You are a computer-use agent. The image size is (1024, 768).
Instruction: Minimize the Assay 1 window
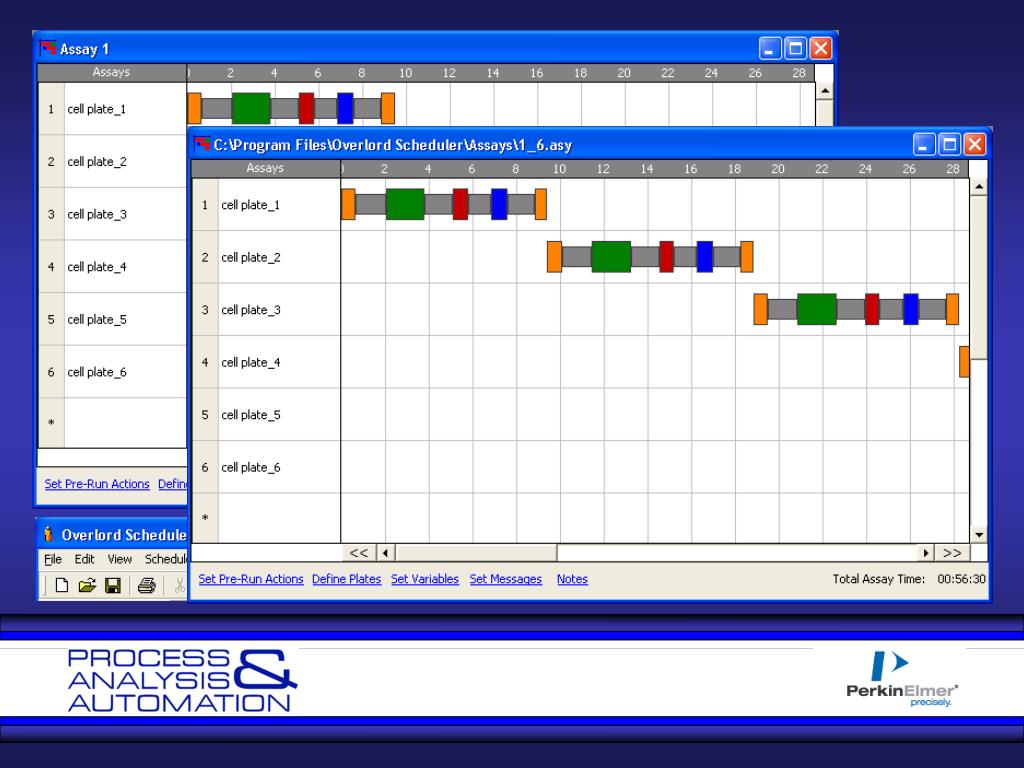point(770,48)
